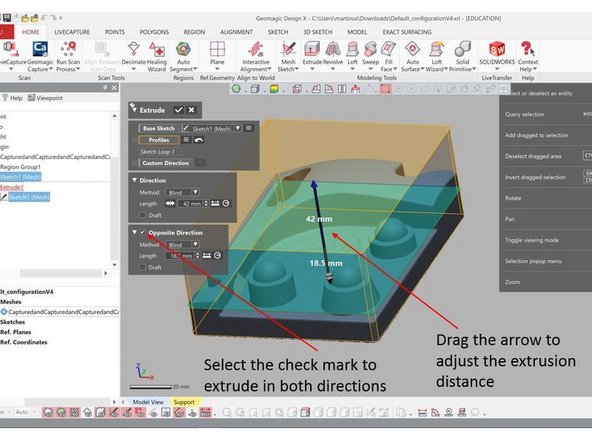The width and height of the screenshot is (592, 444).
Task: Run the Auto Surface tool
Action: click(412, 56)
